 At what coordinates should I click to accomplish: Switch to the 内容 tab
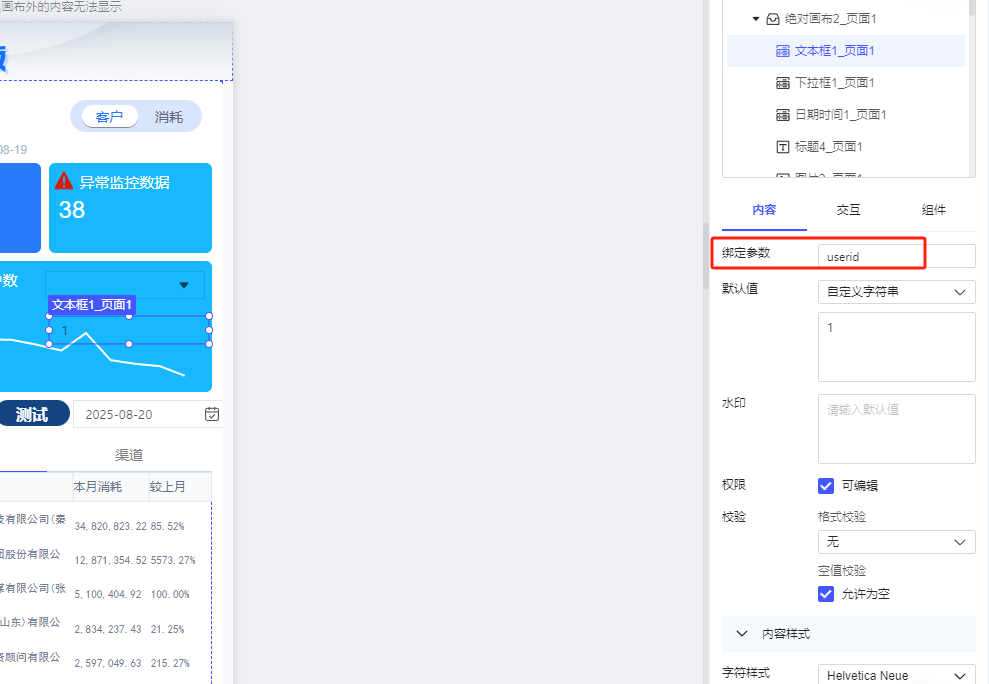coord(764,210)
